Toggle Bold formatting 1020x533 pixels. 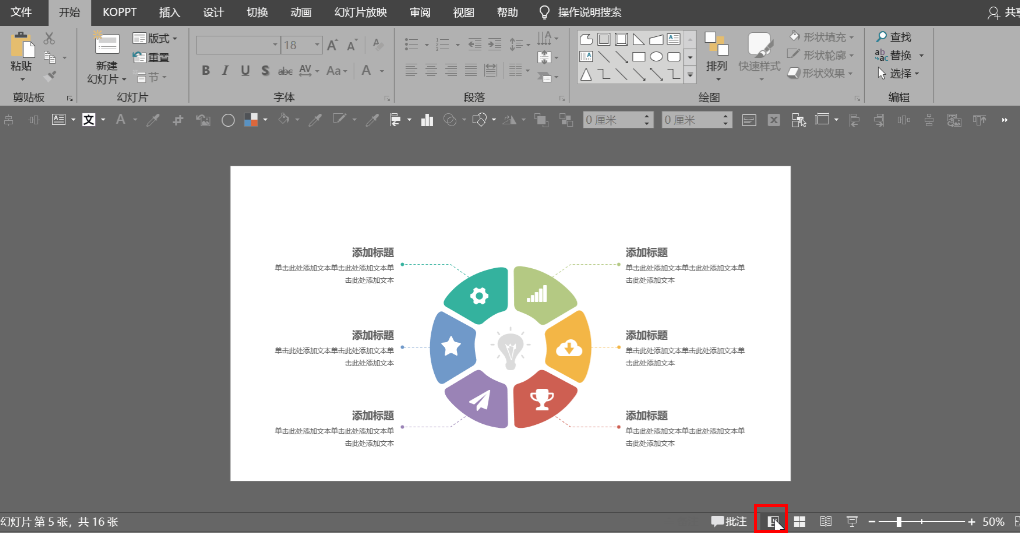pos(206,70)
